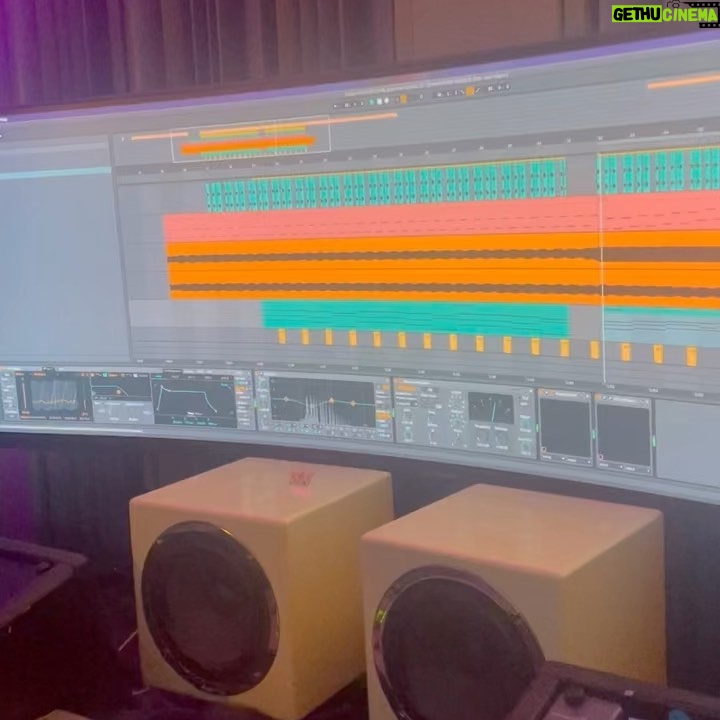Select the pencil Draw Mode icon

pyautogui.click(x=478, y=90)
